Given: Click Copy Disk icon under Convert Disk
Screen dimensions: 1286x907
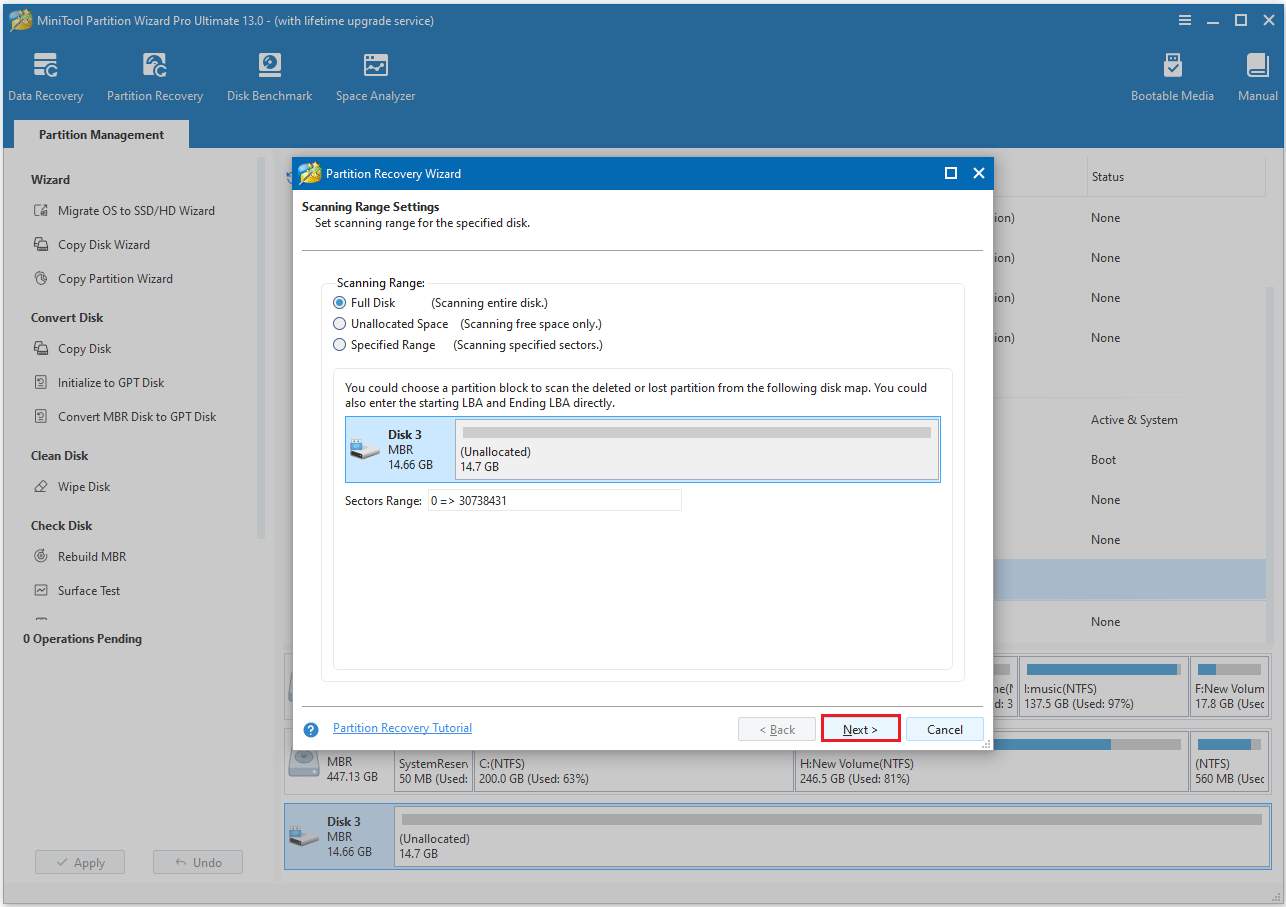Looking at the screenshot, I should (41, 349).
